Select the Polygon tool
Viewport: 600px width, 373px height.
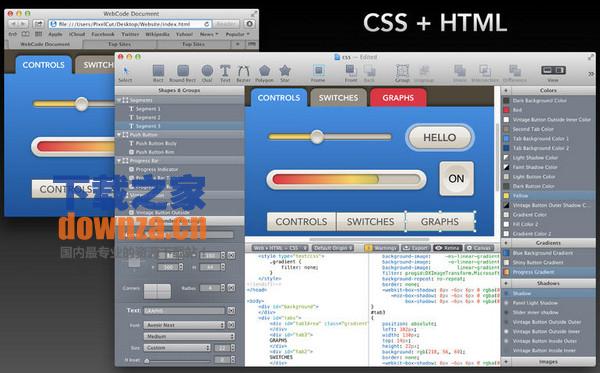click(264, 74)
